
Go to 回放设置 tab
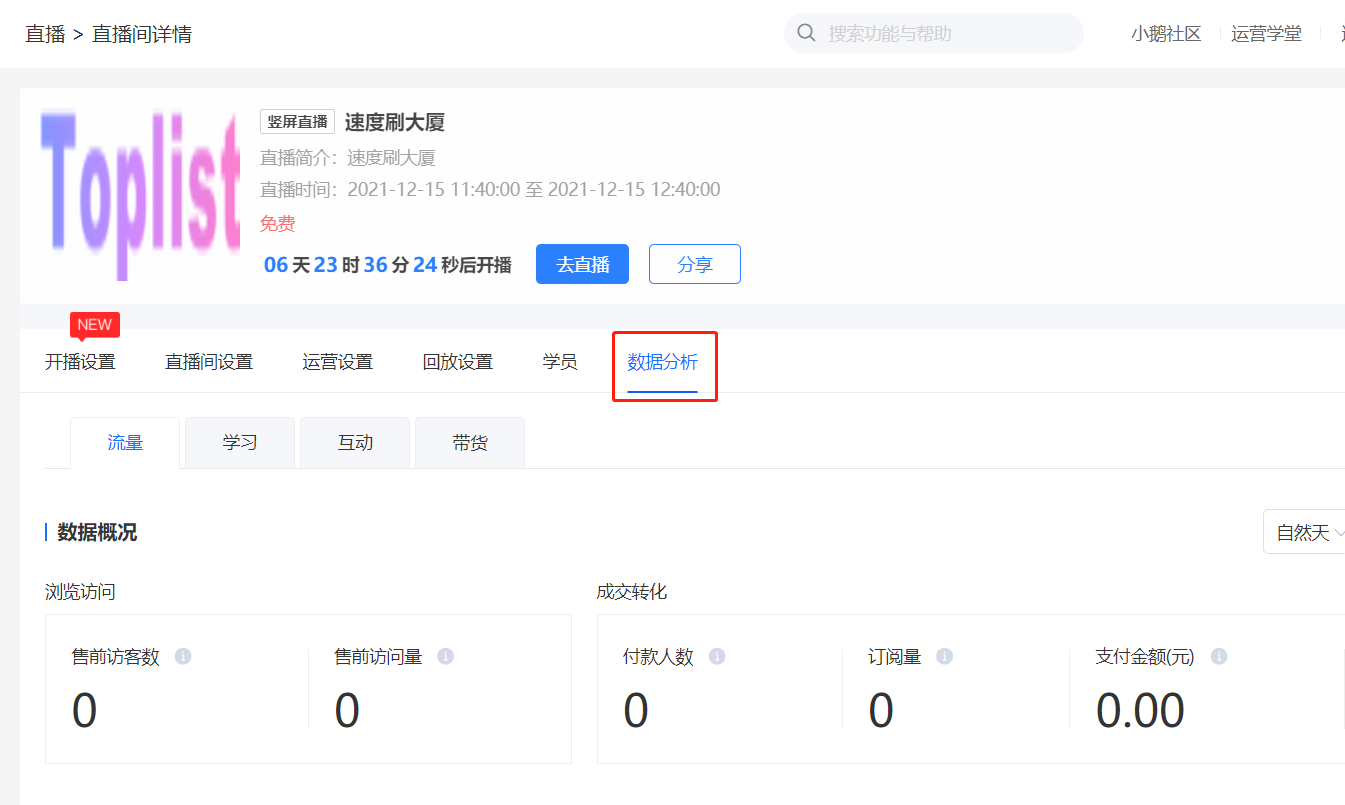[458, 362]
